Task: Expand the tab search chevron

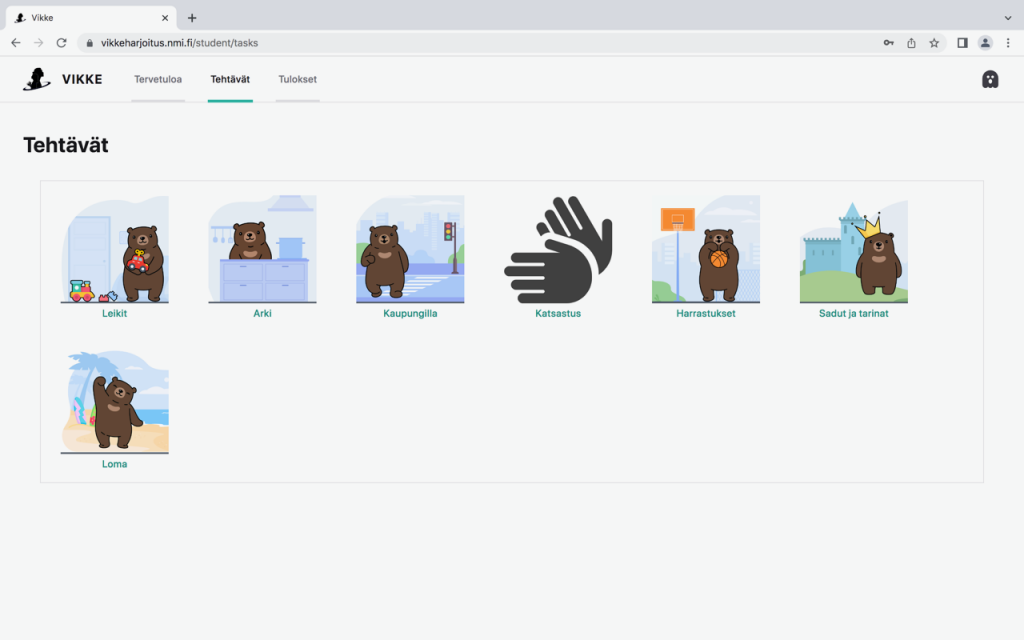Action: [x=1007, y=18]
